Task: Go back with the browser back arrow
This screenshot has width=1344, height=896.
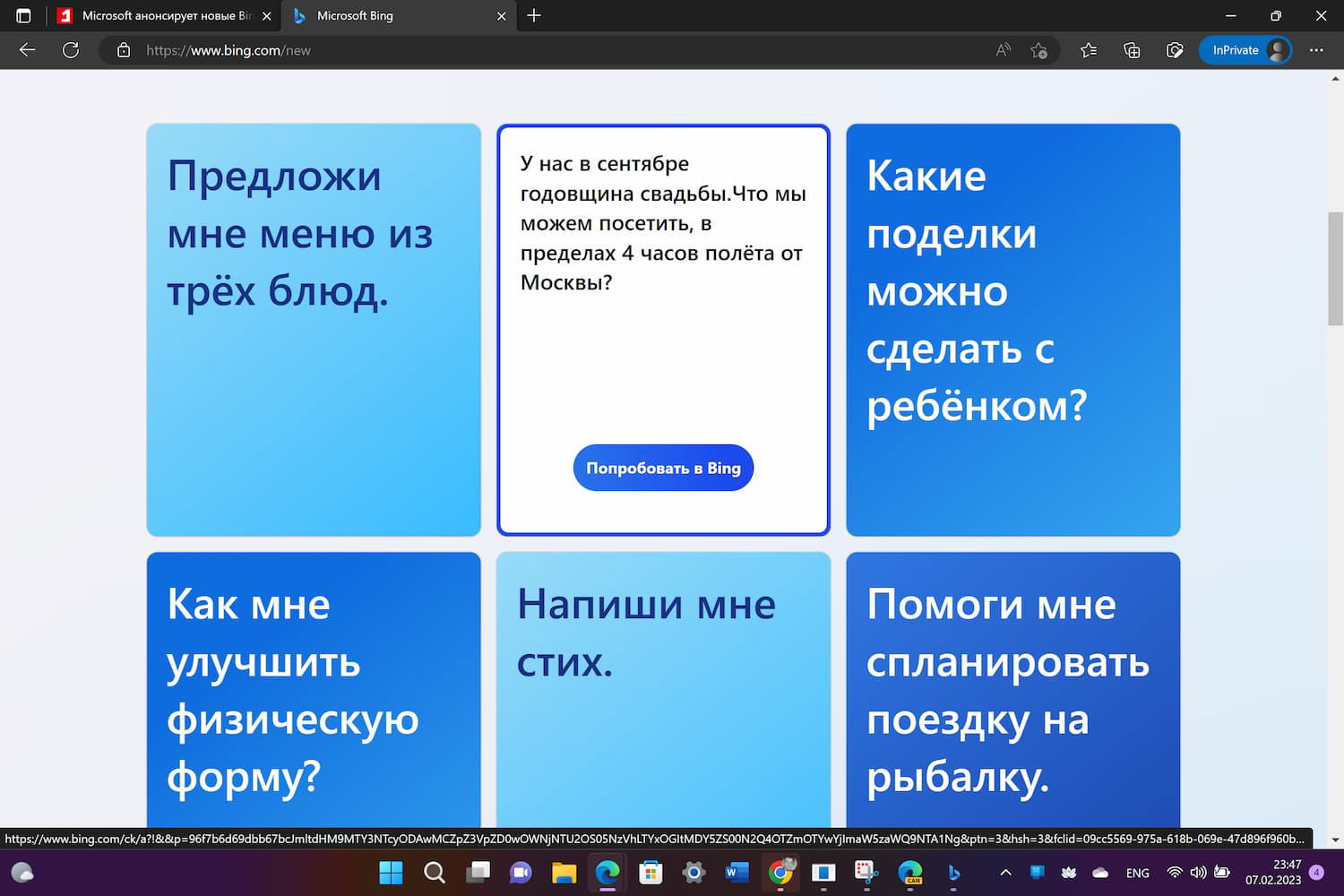Action: click(28, 50)
